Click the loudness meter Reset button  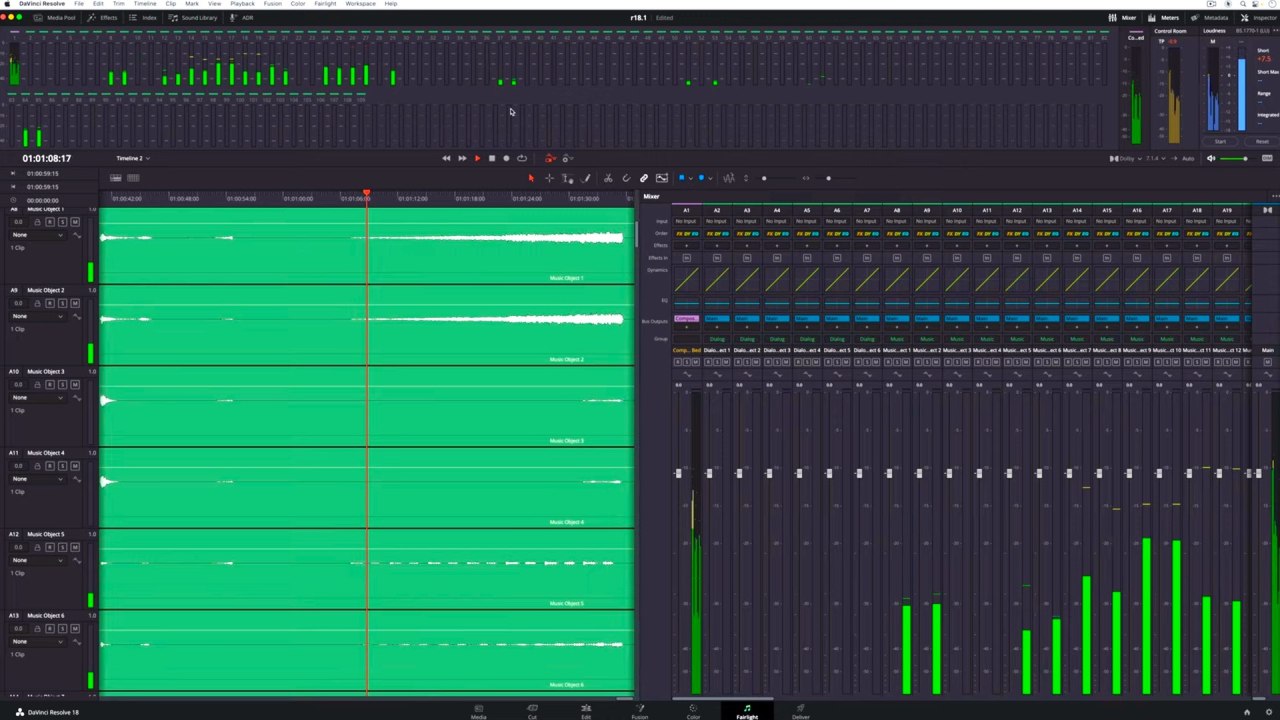tap(1262, 141)
